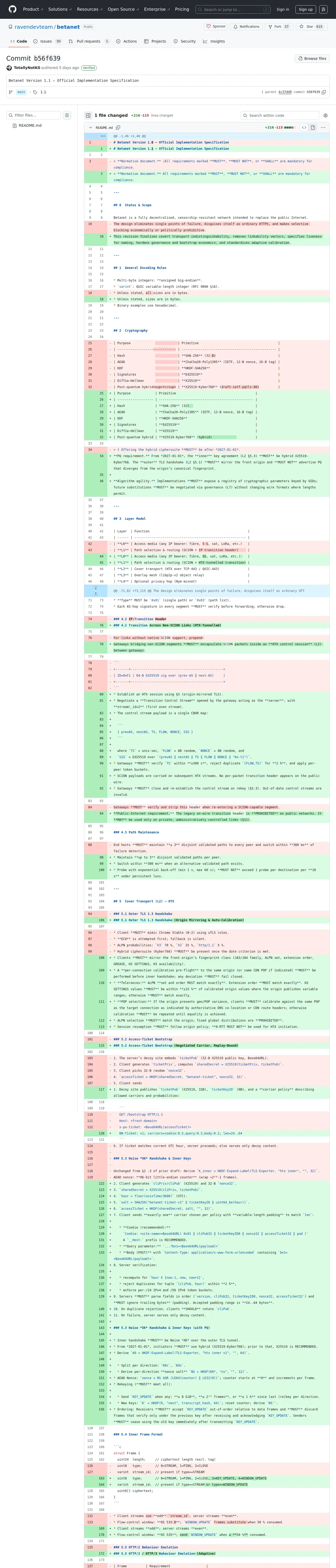Switch to the Code tab
The height and width of the screenshot is (1568, 336).
[x=18, y=41]
